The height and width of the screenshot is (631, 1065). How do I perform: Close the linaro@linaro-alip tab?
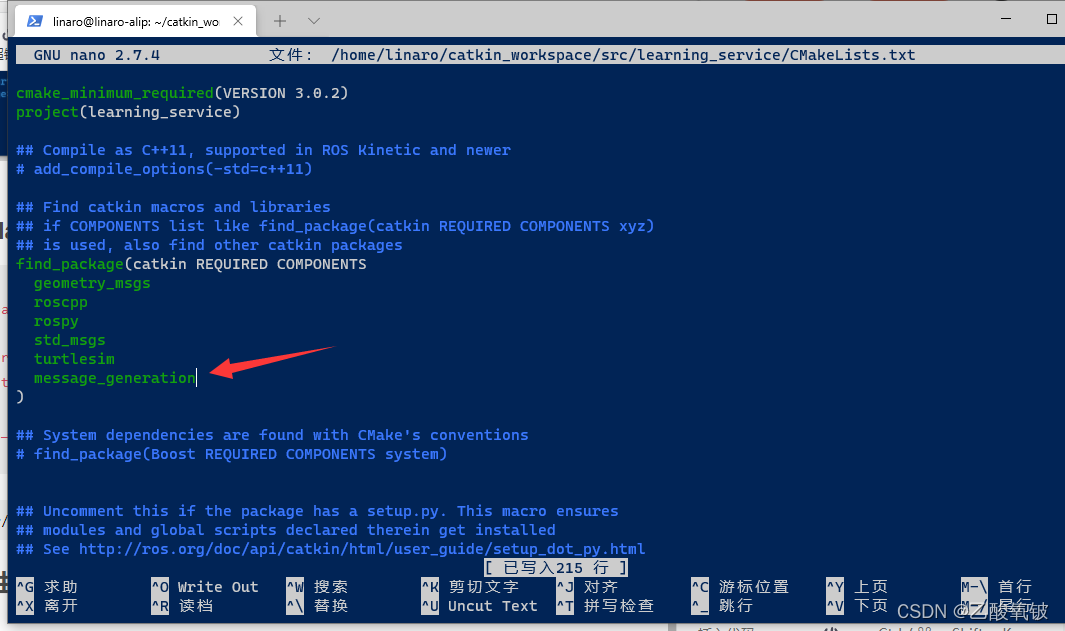coord(238,21)
